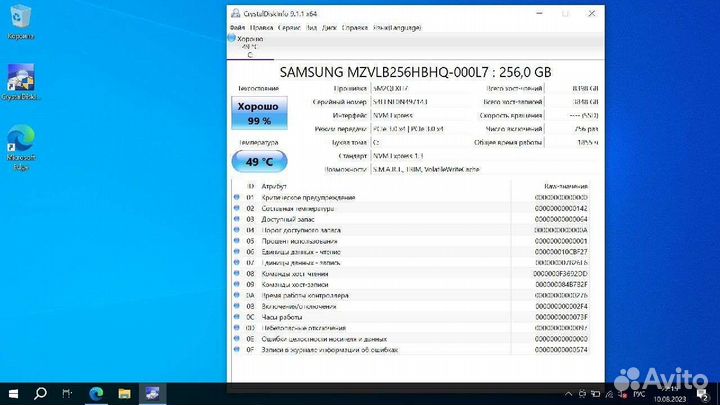Click the NVM Express interface value field

(x=422, y=115)
